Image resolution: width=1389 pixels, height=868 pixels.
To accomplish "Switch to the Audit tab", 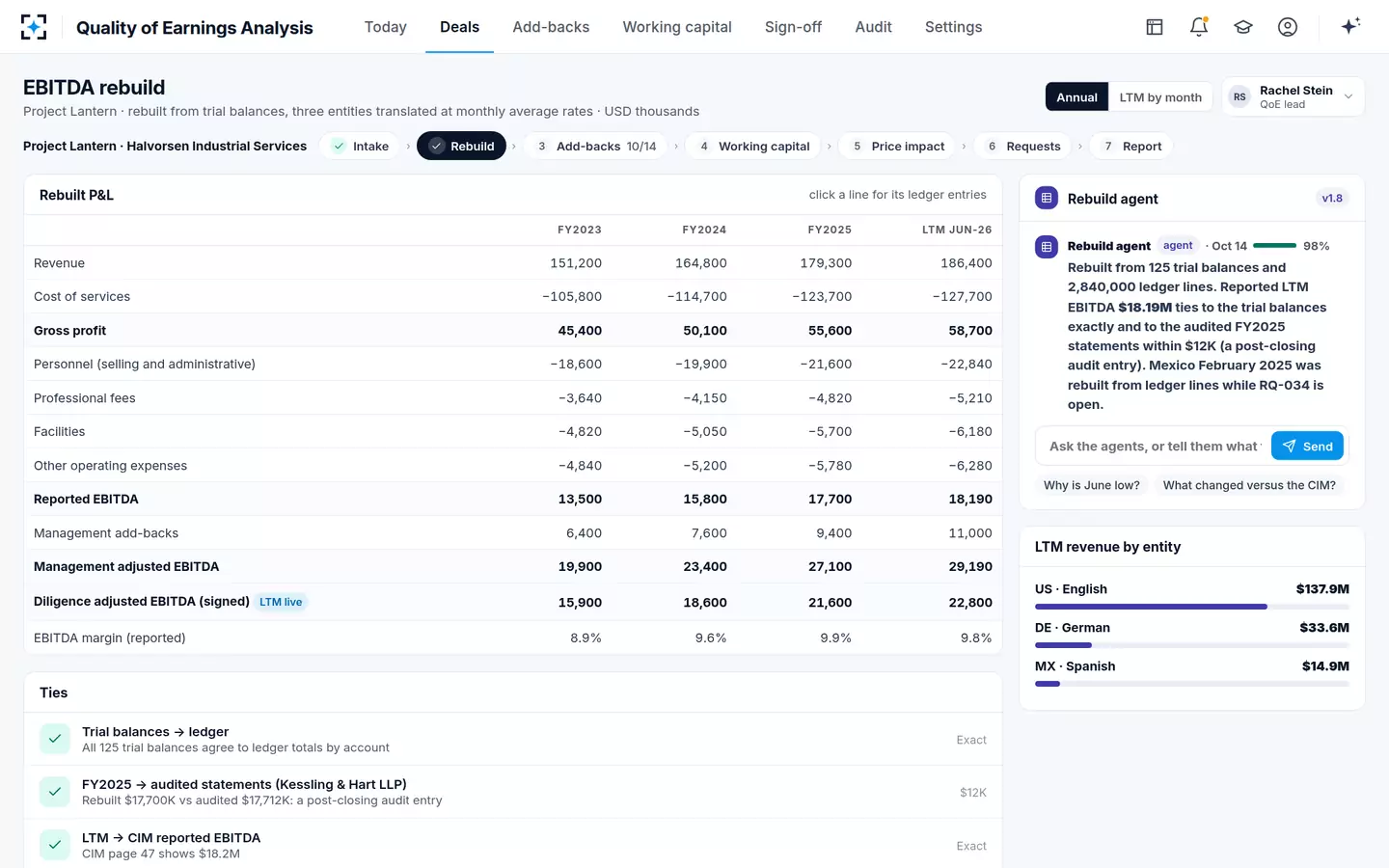I will point(873,27).
